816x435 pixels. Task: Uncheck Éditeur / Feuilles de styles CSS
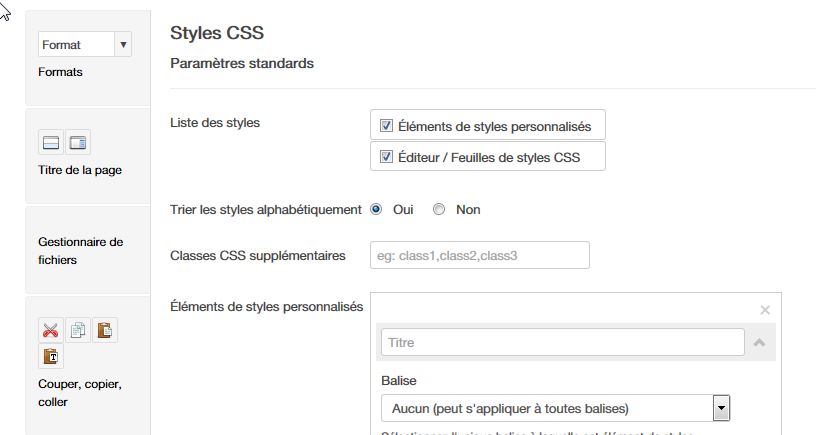386,156
